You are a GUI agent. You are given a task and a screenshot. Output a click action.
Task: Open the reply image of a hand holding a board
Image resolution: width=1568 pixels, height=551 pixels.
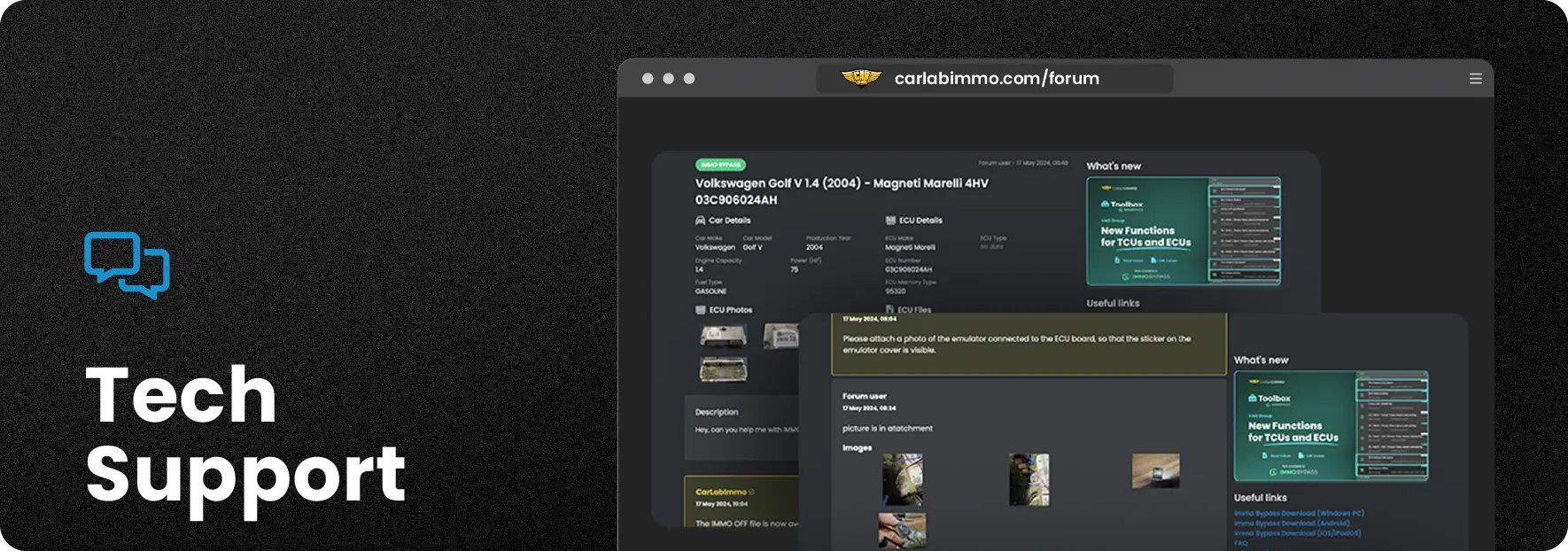point(902,531)
